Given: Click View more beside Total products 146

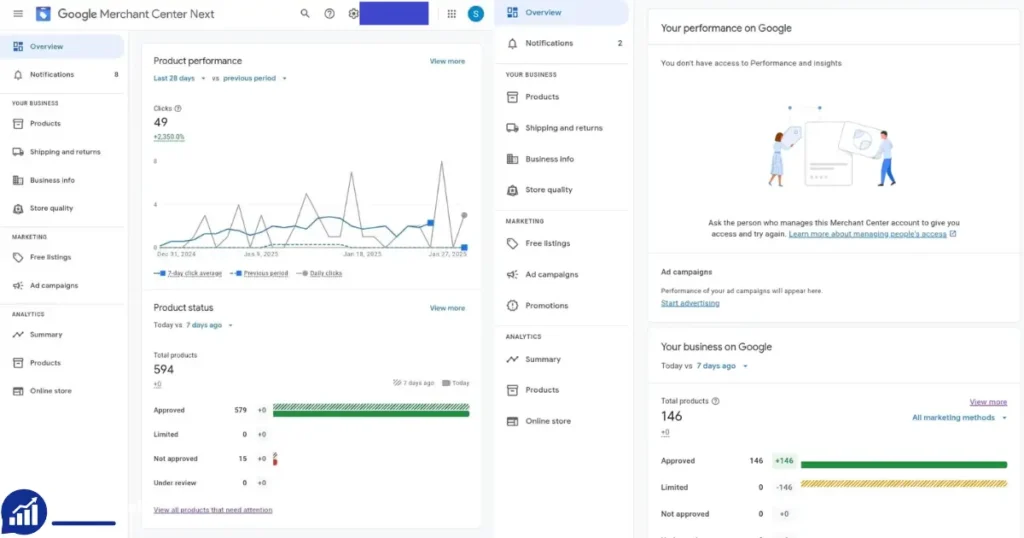Looking at the screenshot, I should coord(988,402).
